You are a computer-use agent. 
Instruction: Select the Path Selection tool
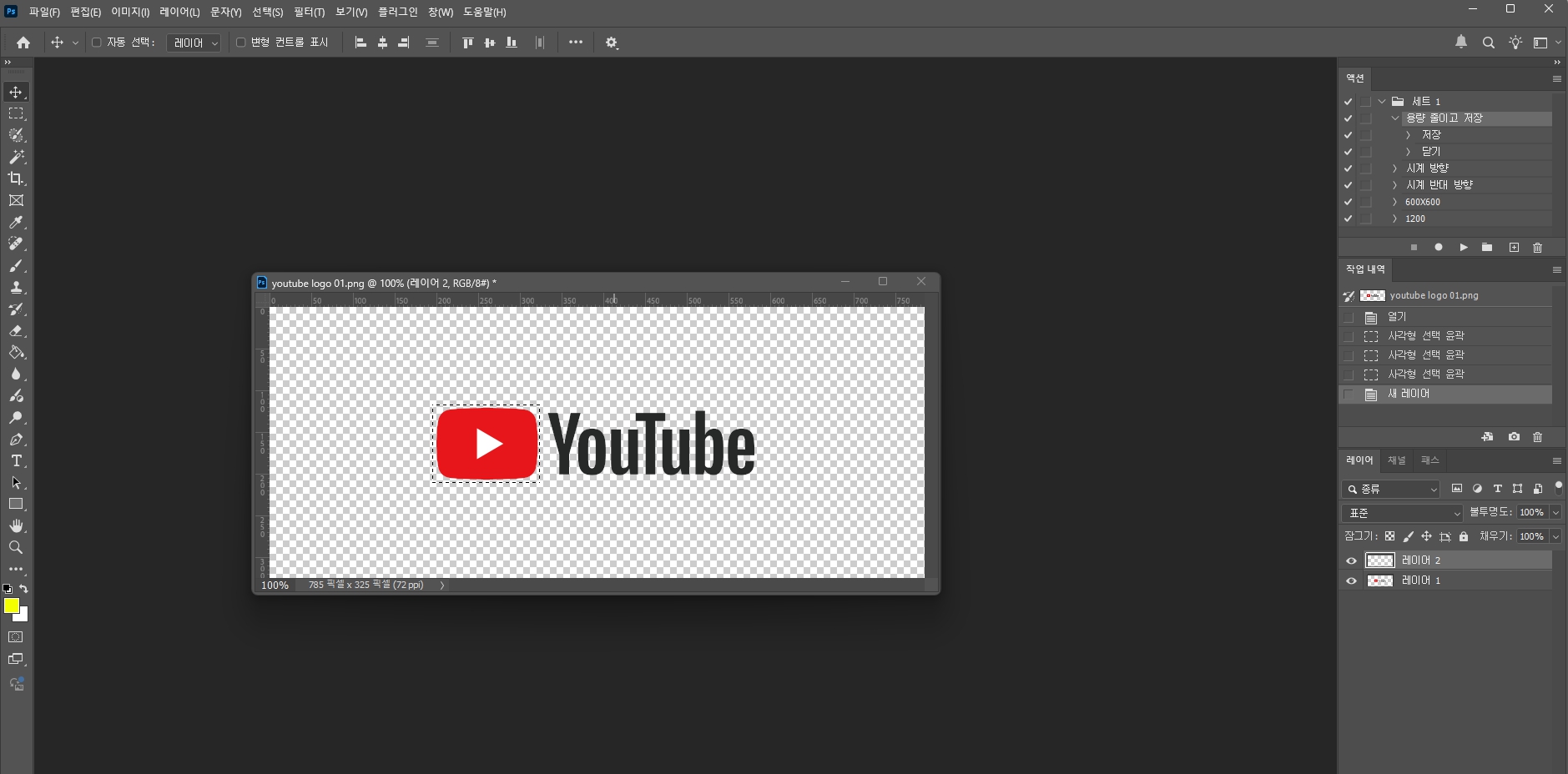coord(16,482)
